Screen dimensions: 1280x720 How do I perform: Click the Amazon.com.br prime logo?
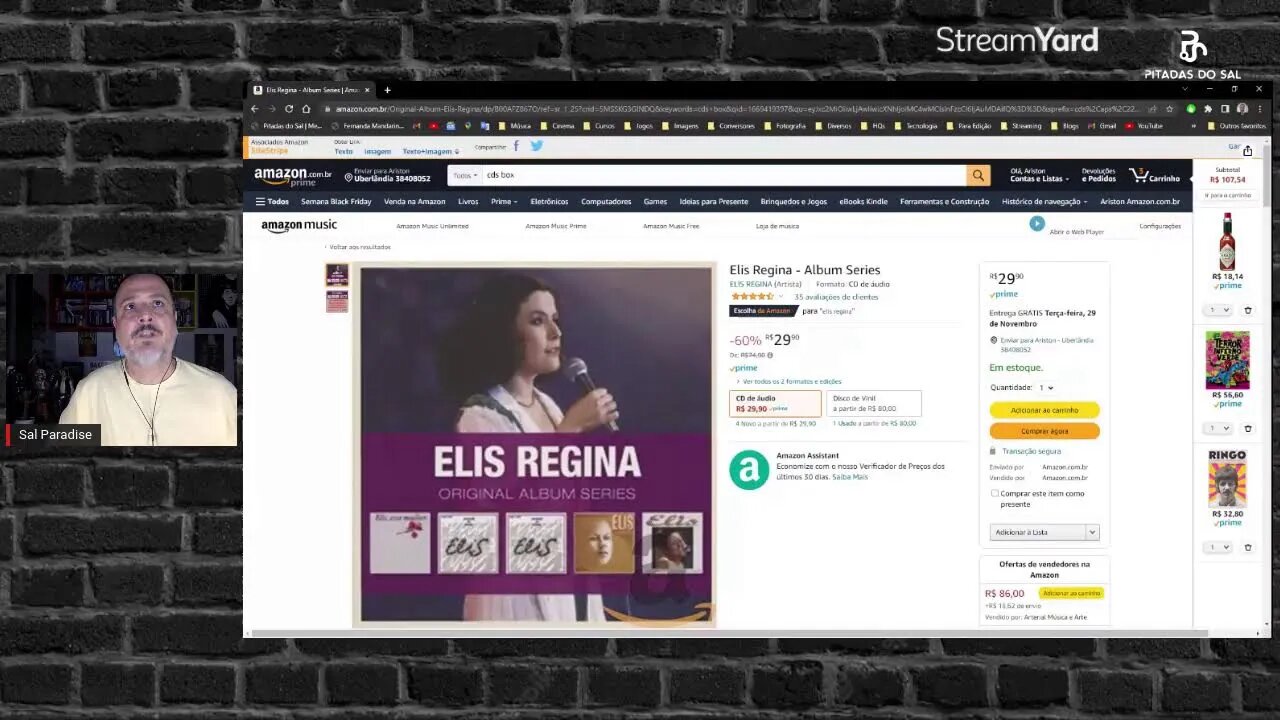292,177
